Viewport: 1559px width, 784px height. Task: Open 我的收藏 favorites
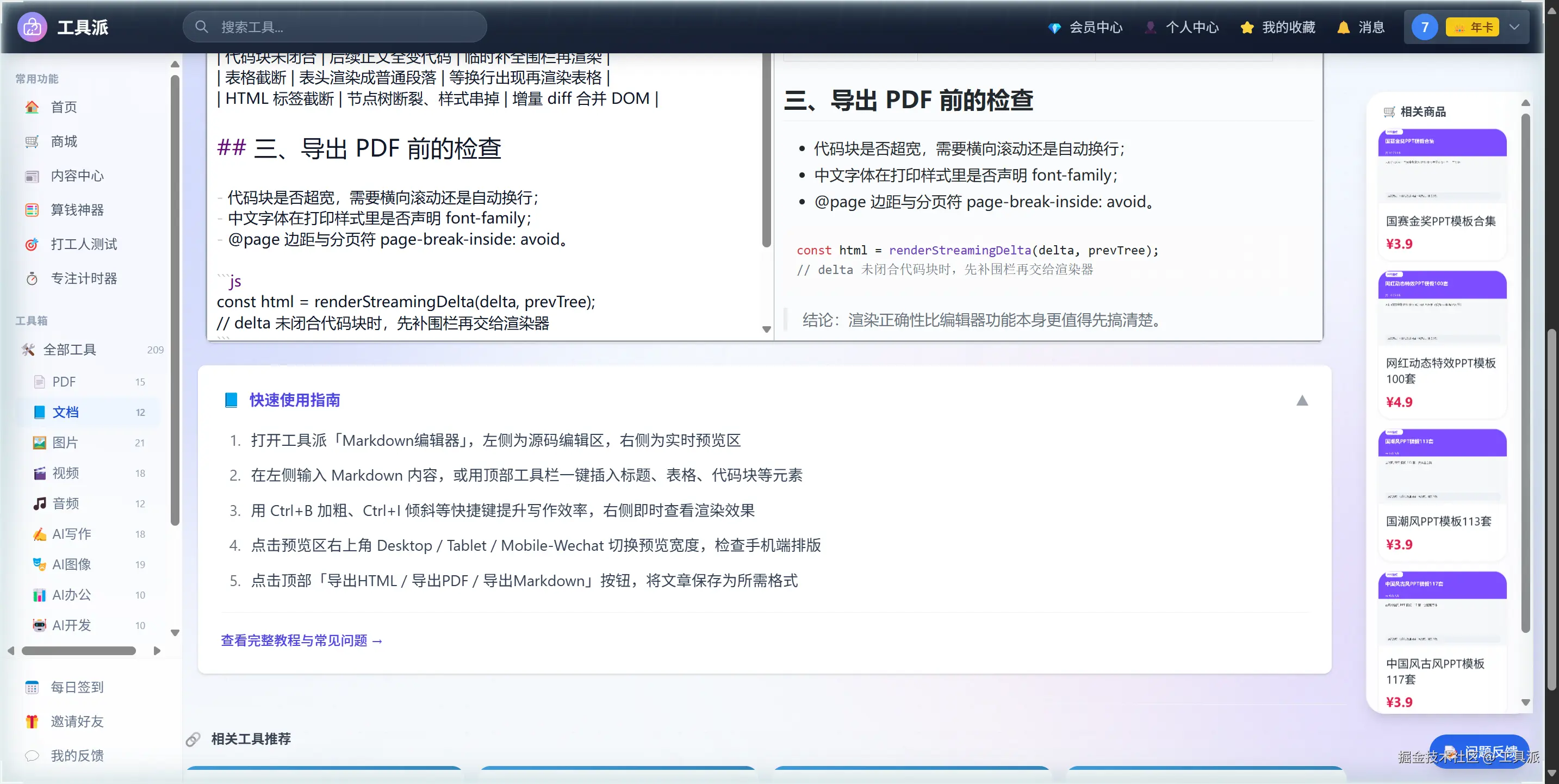(1277, 27)
